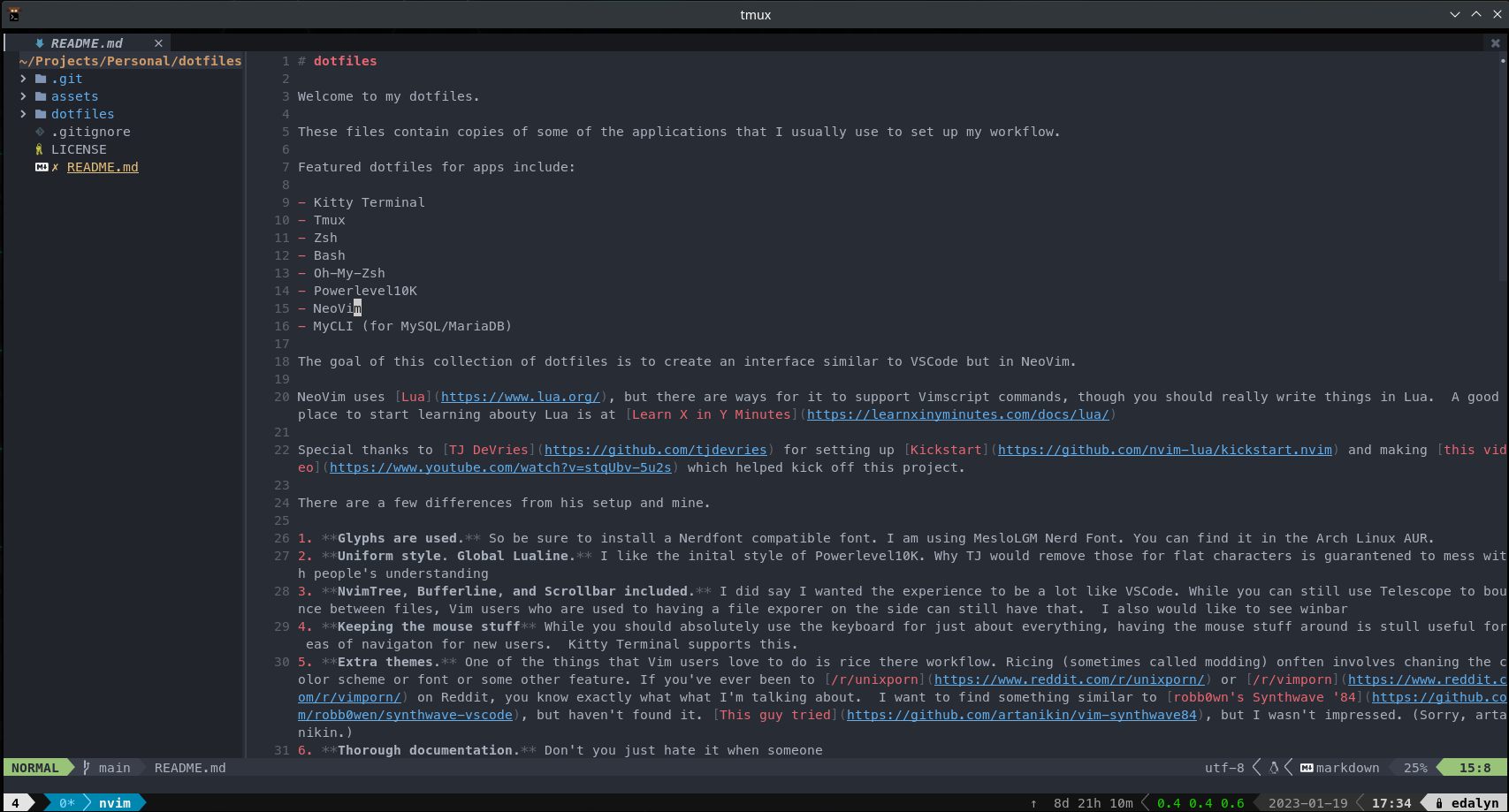Click the Linux penguin fileformat icon

[1274, 768]
